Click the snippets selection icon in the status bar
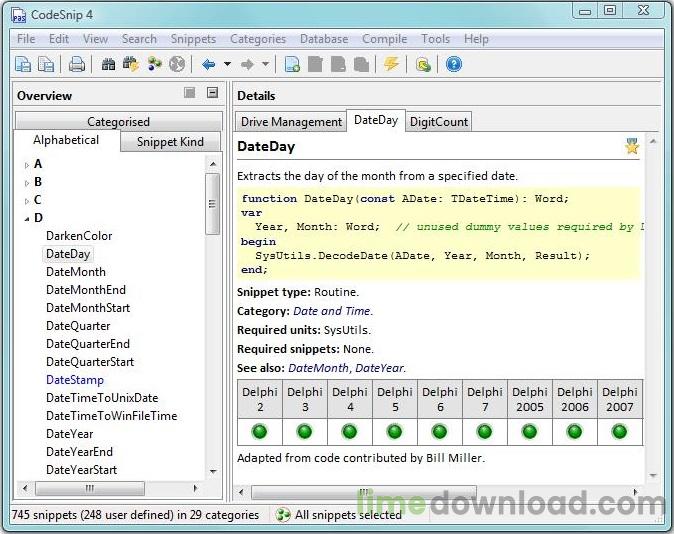Image resolution: width=674 pixels, height=534 pixels. 282,515
